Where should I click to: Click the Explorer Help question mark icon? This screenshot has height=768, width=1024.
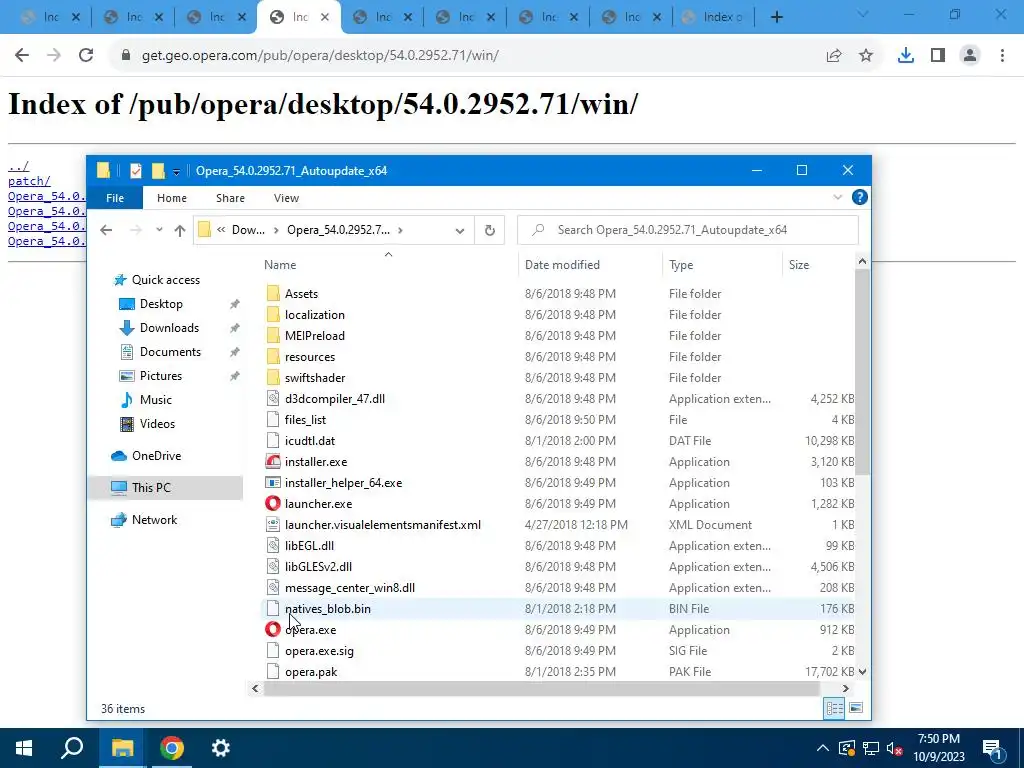tap(859, 197)
